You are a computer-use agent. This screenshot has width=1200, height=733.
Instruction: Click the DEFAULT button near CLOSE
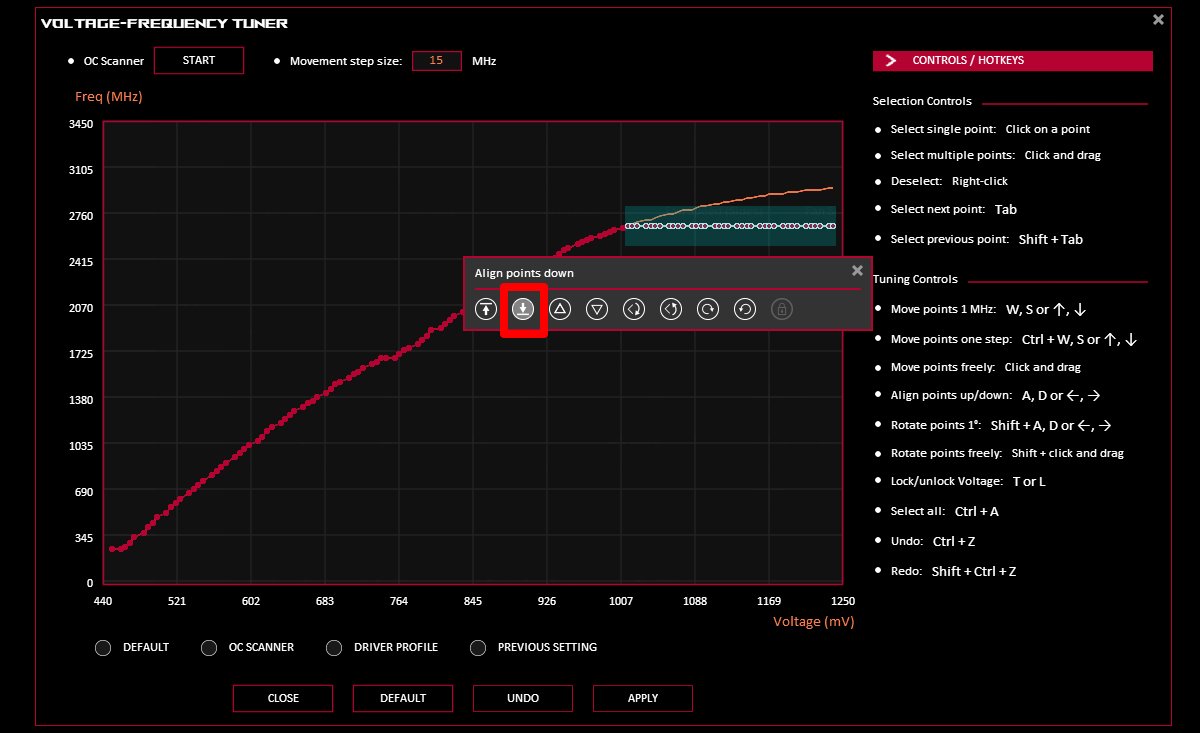click(402, 698)
